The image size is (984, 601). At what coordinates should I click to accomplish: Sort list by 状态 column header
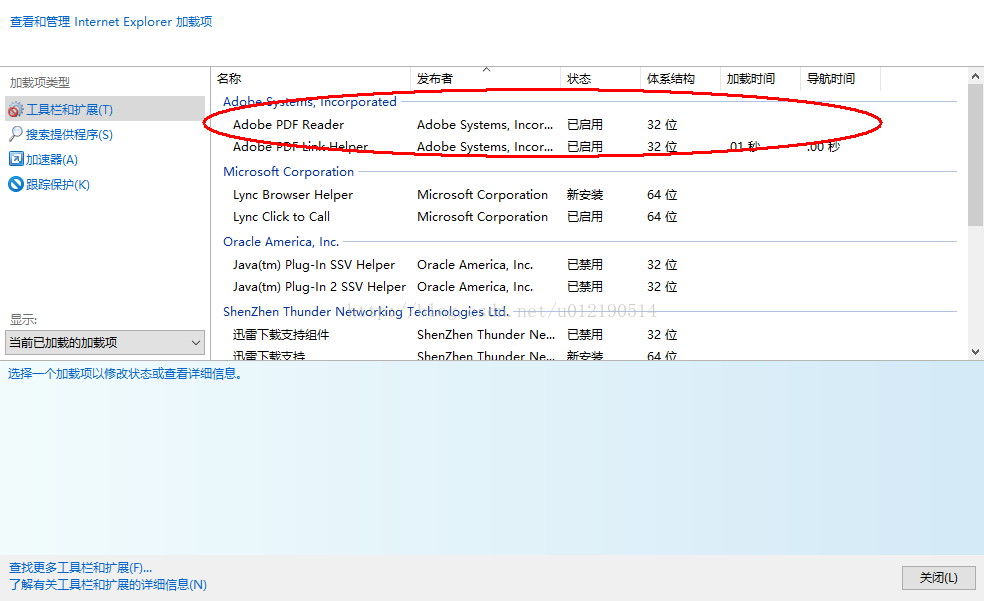[x=600, y=78]
